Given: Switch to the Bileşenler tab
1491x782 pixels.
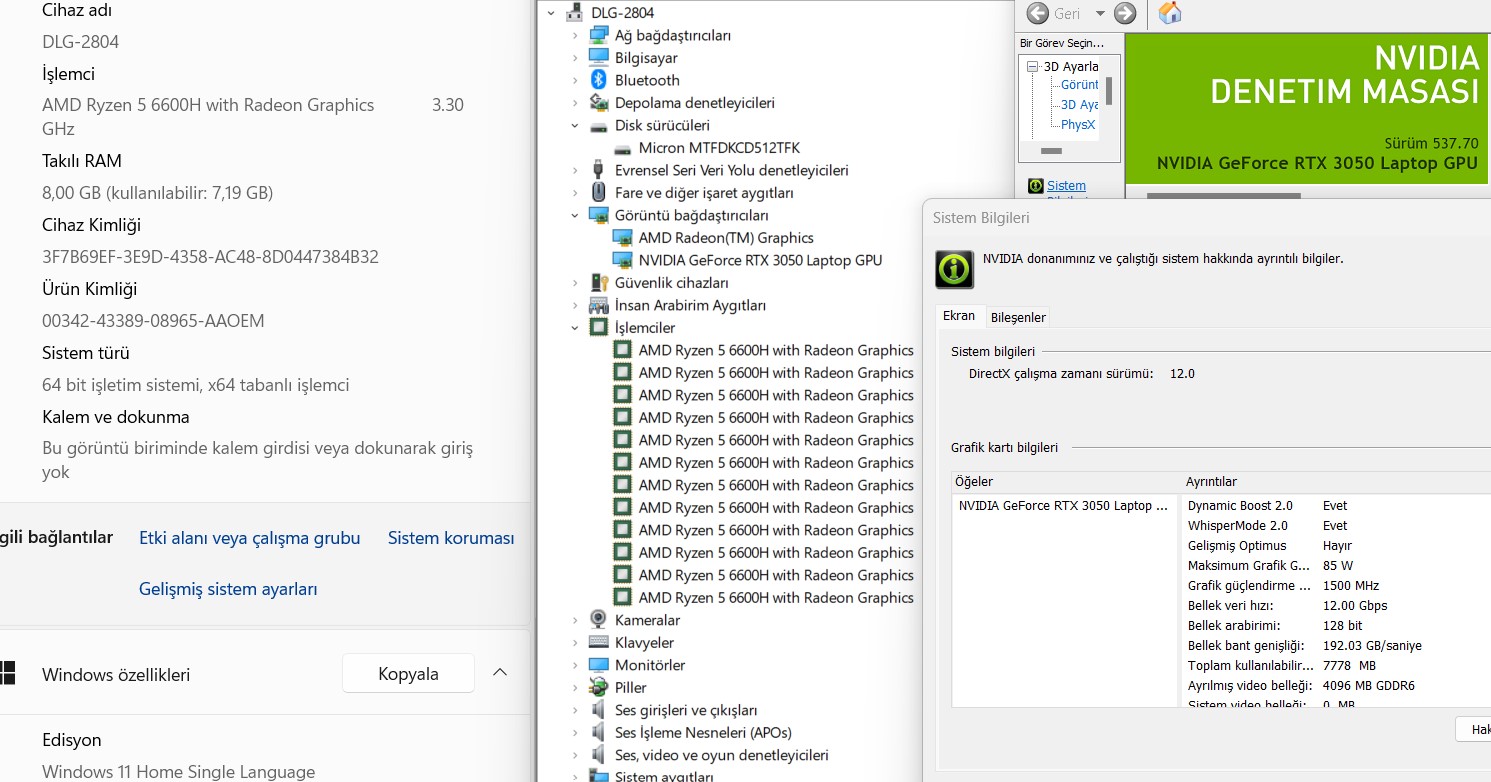Looking at the screenshot, I should 1018,317.
